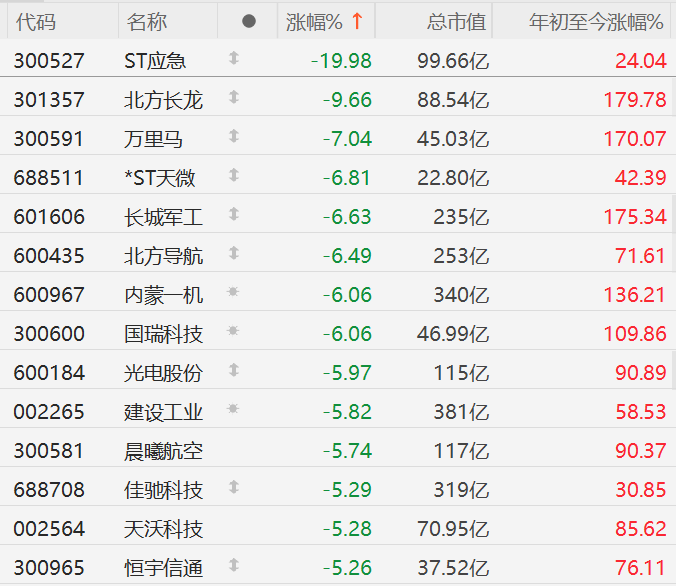Image resolution: width=676 pixels, height=586 pixels.
Task: Open the 天沃科技 stock name
Action: [x=163, y=529]
